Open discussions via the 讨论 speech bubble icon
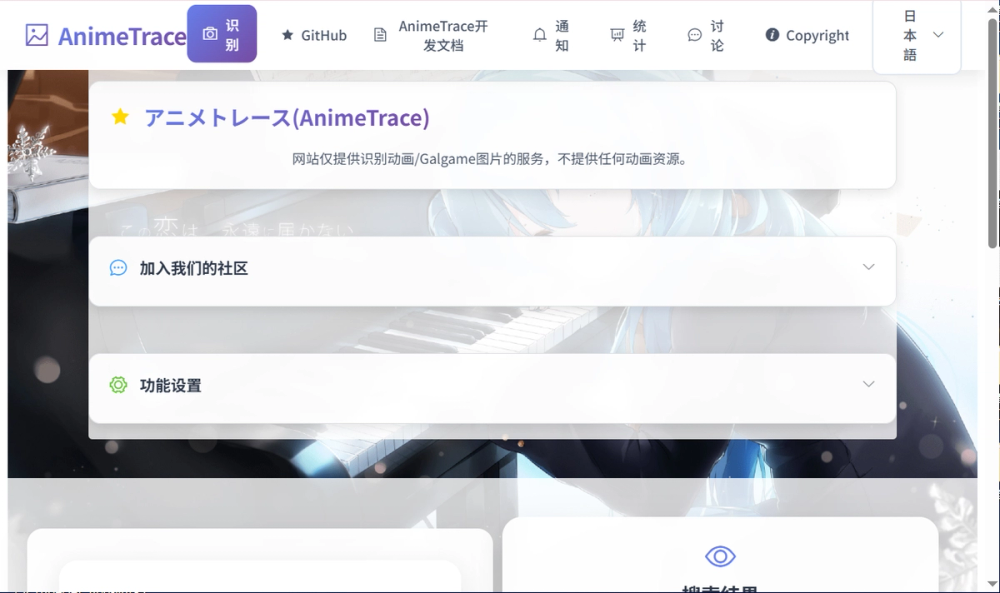The height and width of the screenshot is (593, 1000). (x=694, y=33)
